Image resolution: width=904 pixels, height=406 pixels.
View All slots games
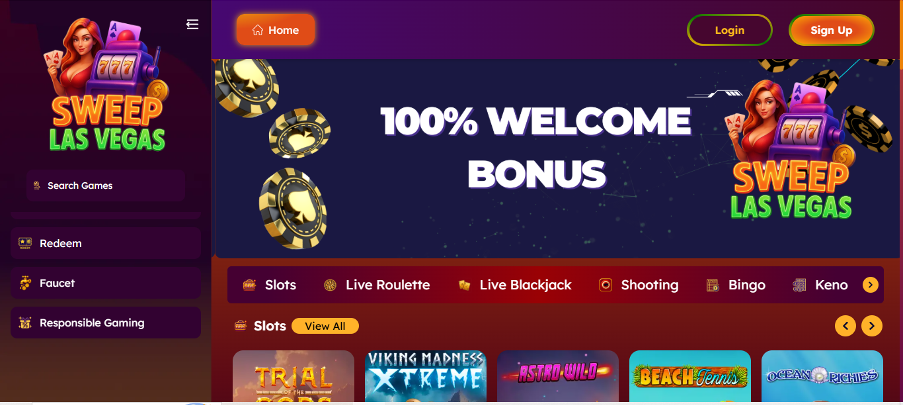click(x=325, y=326)
